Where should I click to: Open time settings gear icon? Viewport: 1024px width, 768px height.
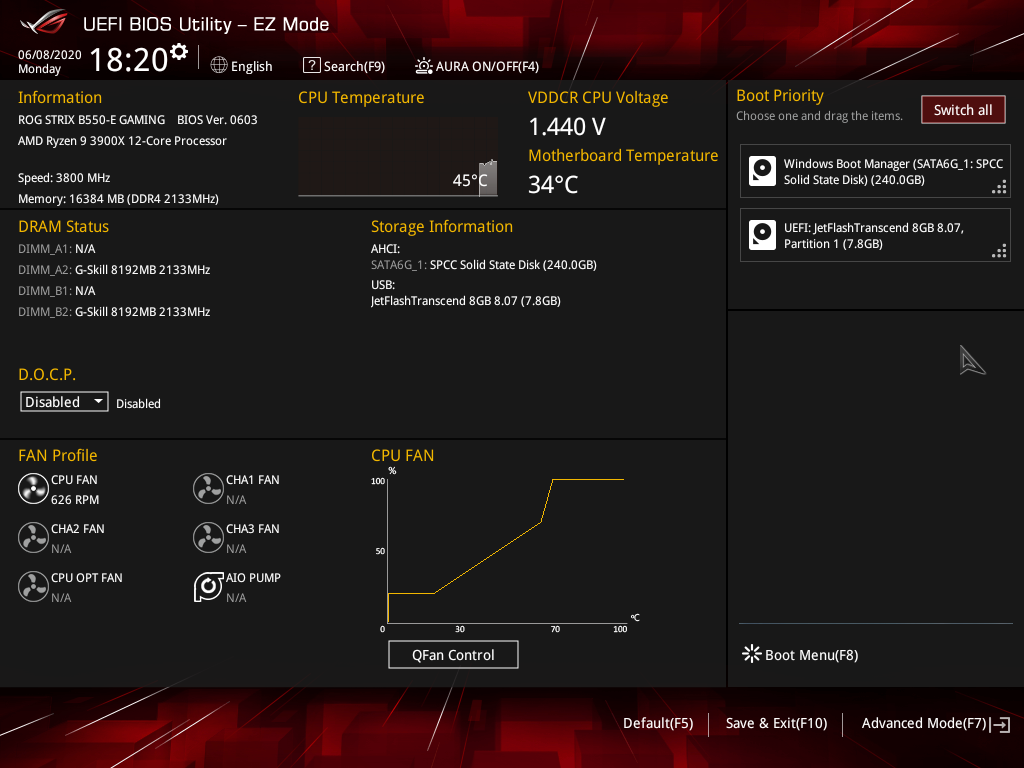click(179, 52)
